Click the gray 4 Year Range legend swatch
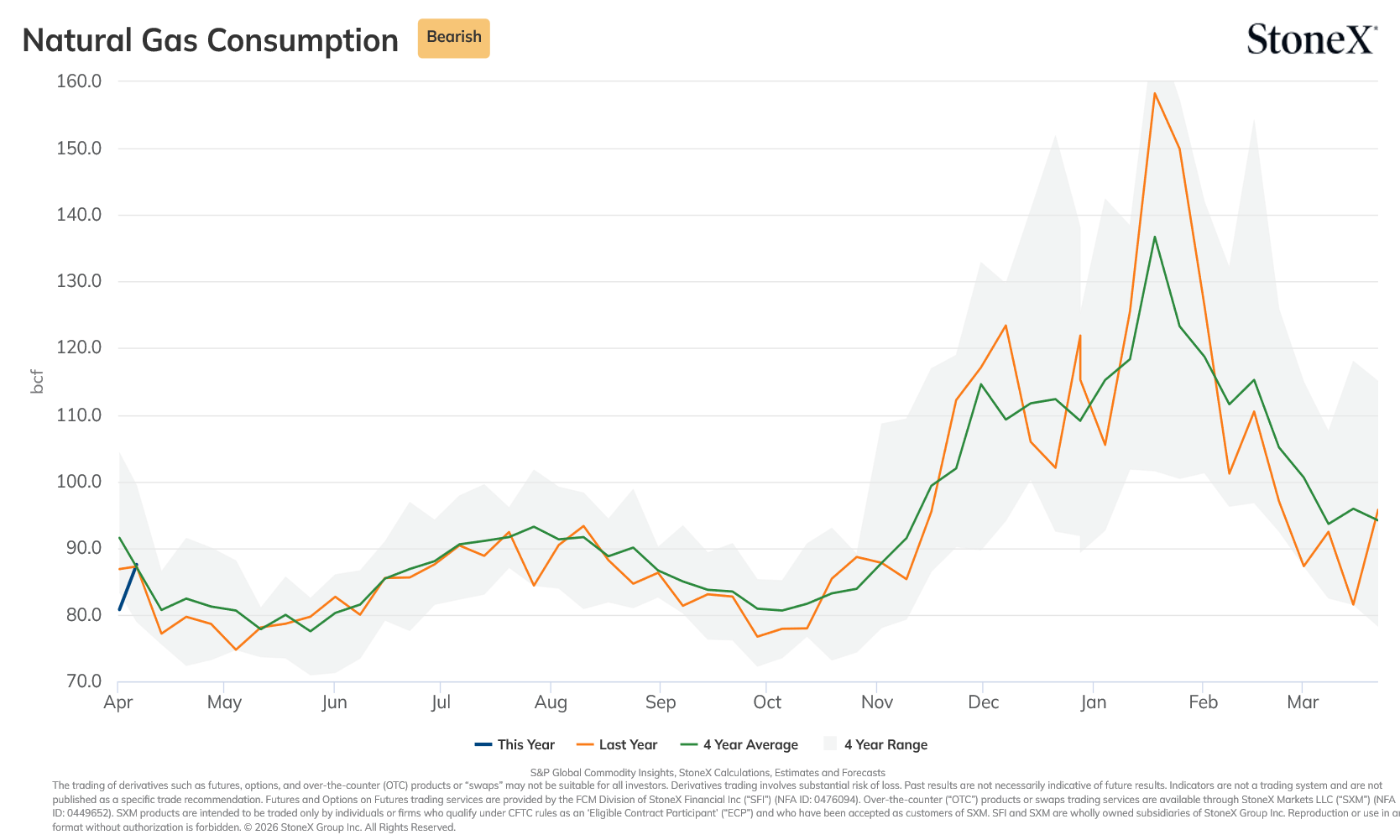Screen dimensions: 1400x840 [830, 743]
